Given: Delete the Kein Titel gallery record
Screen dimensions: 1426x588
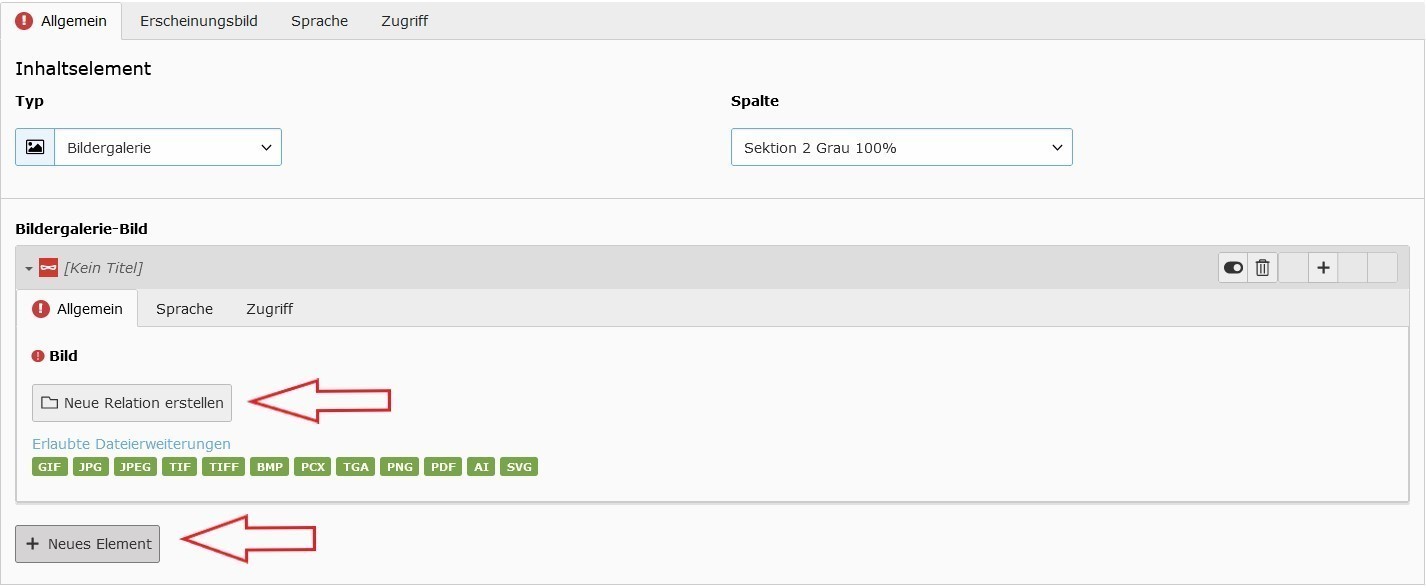Looking at the screenshot, I should coord(1263,268).
